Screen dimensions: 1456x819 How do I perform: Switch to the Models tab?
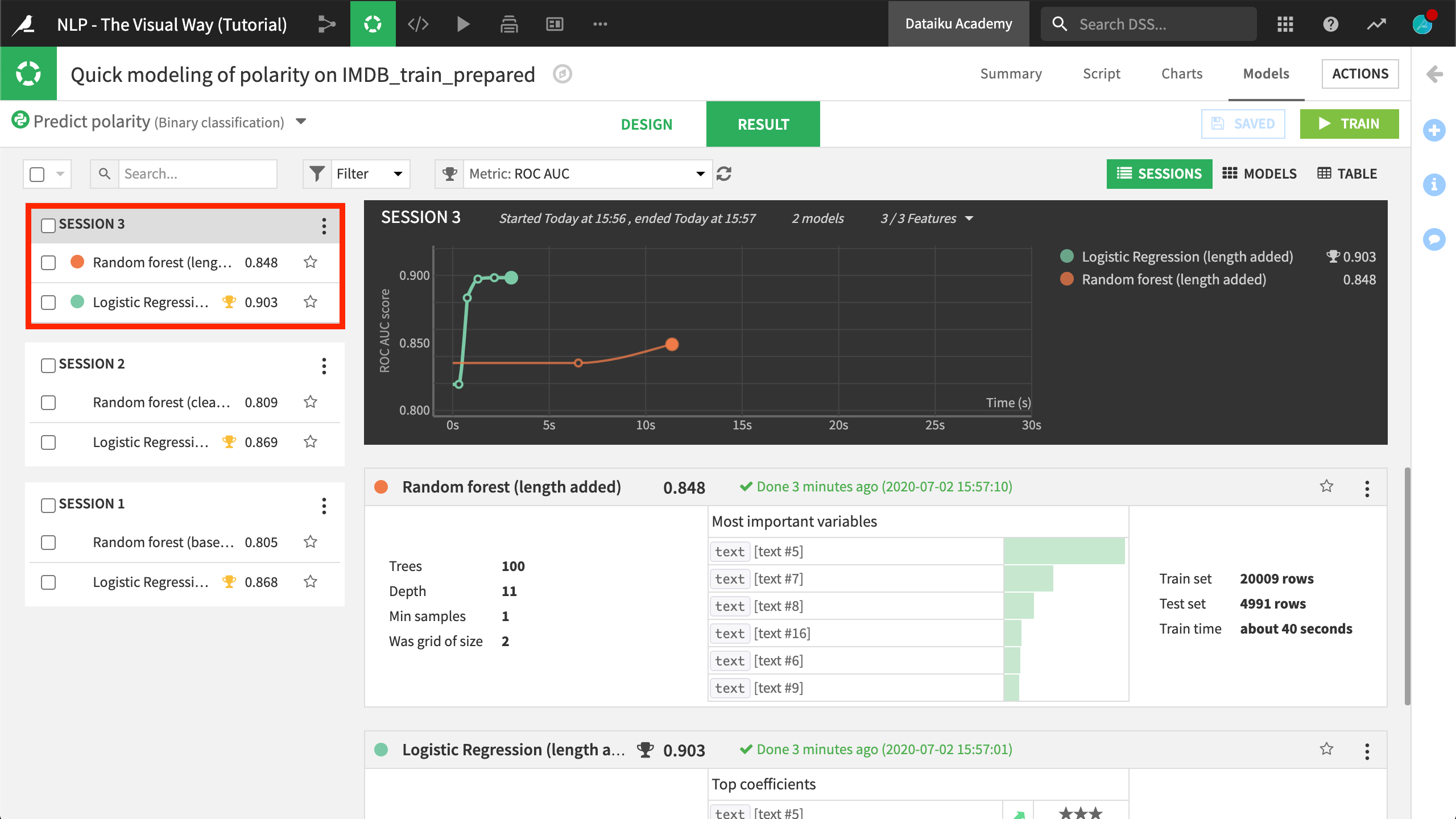coord(1266,74)
